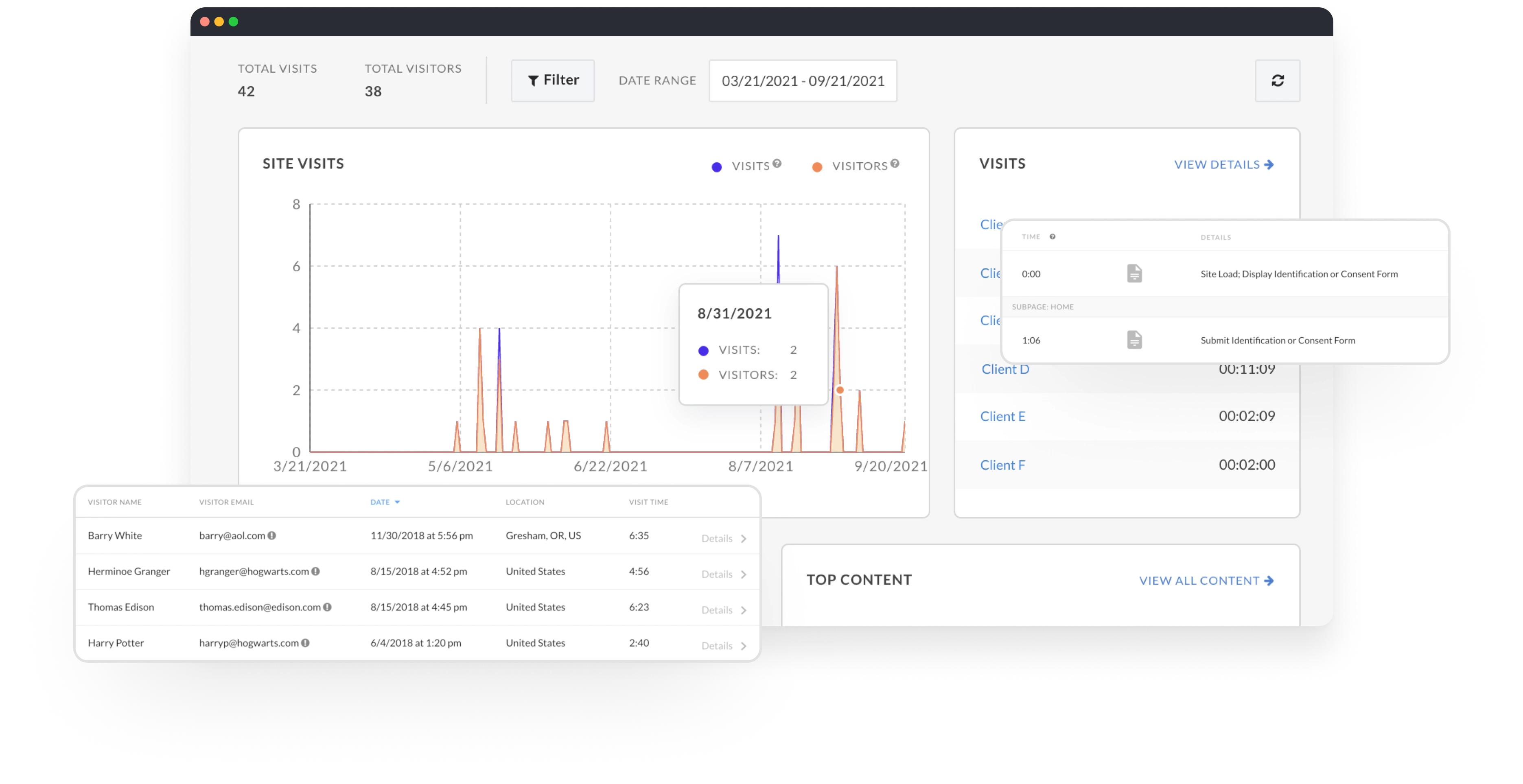
Task: Click the Visitors help question mark icon
Action: click(895, 164)
